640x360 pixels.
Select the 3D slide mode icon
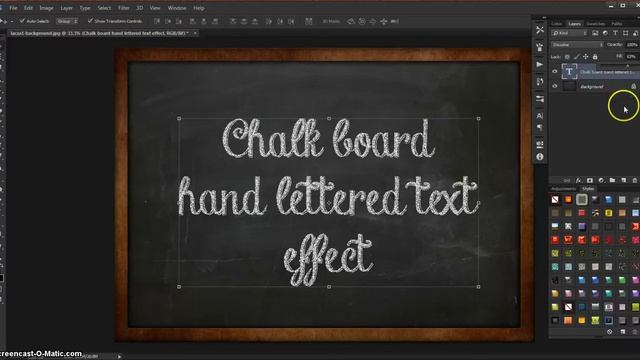(x=384, y=21)
